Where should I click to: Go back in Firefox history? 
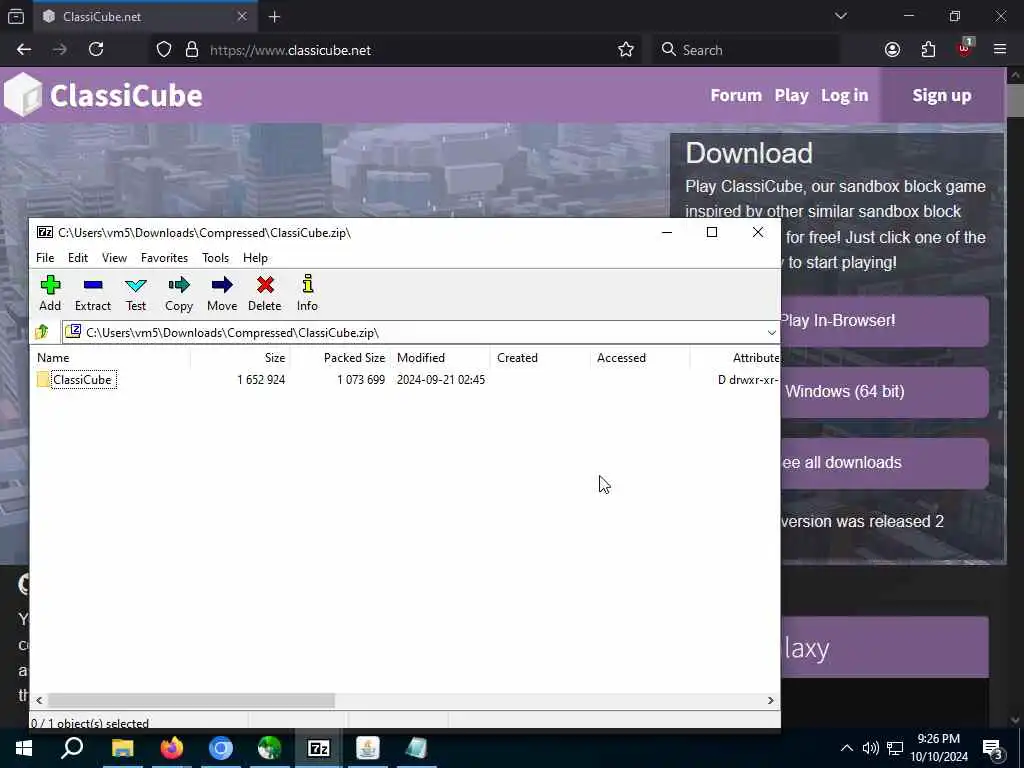[x=24, y=50]
